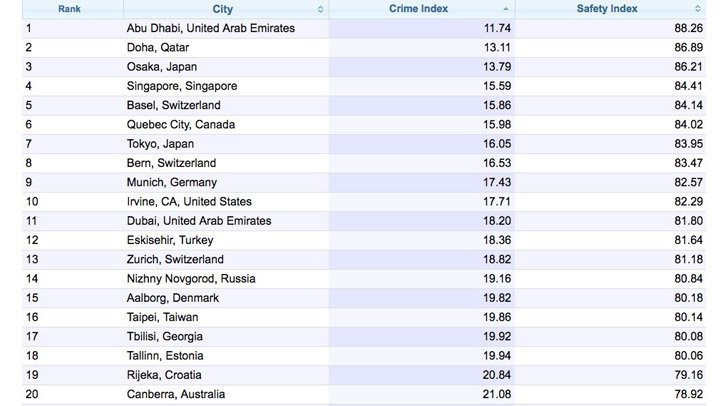Image resolution: width=728 pixels, height=406 pixels.
Task: Click the Crime Index column header text
Action: 418,8
